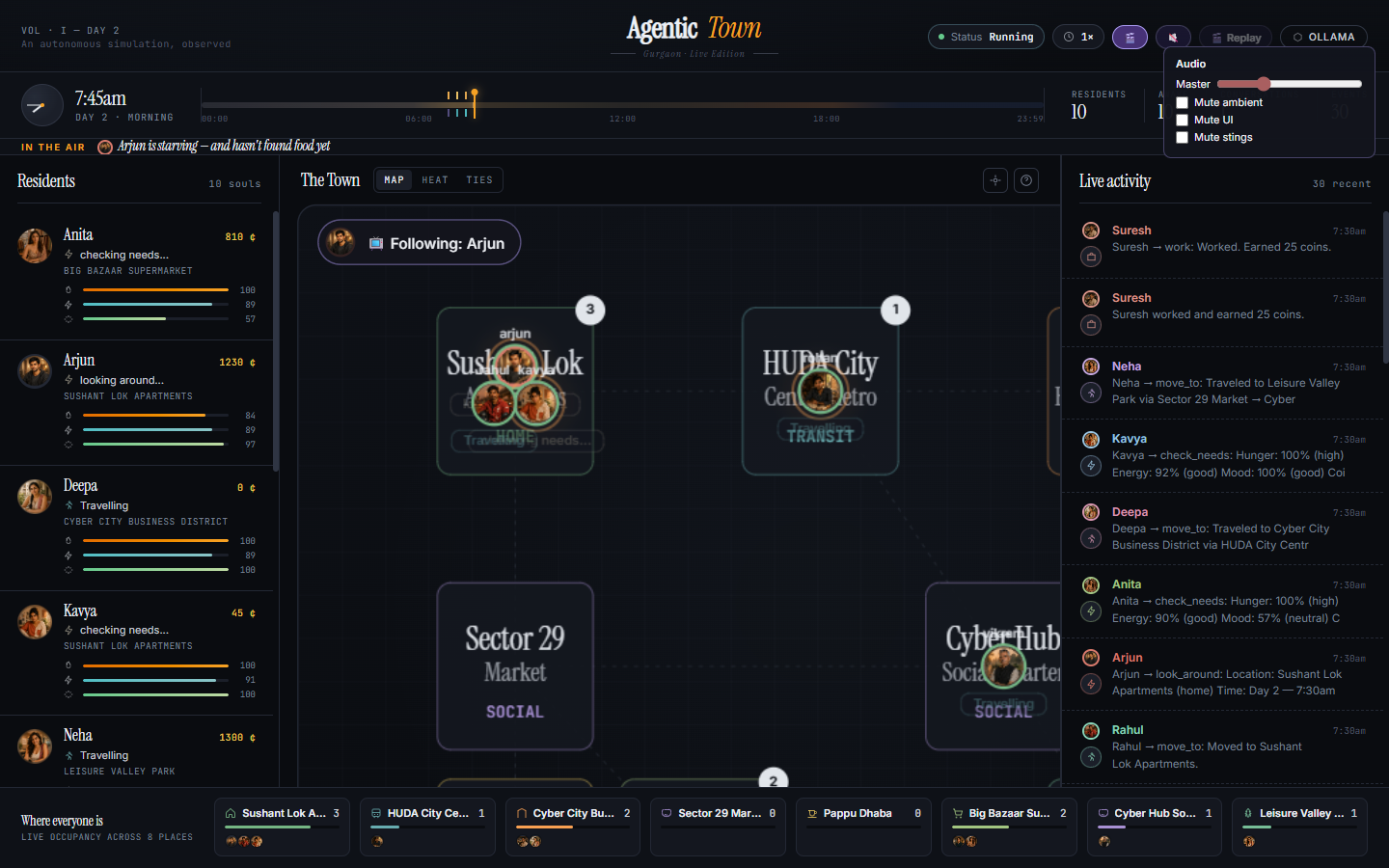Open Deepa's name in Live activity
This screenshot has height=868, width=1389.
pyautogui.click(x=1130, y=512)
